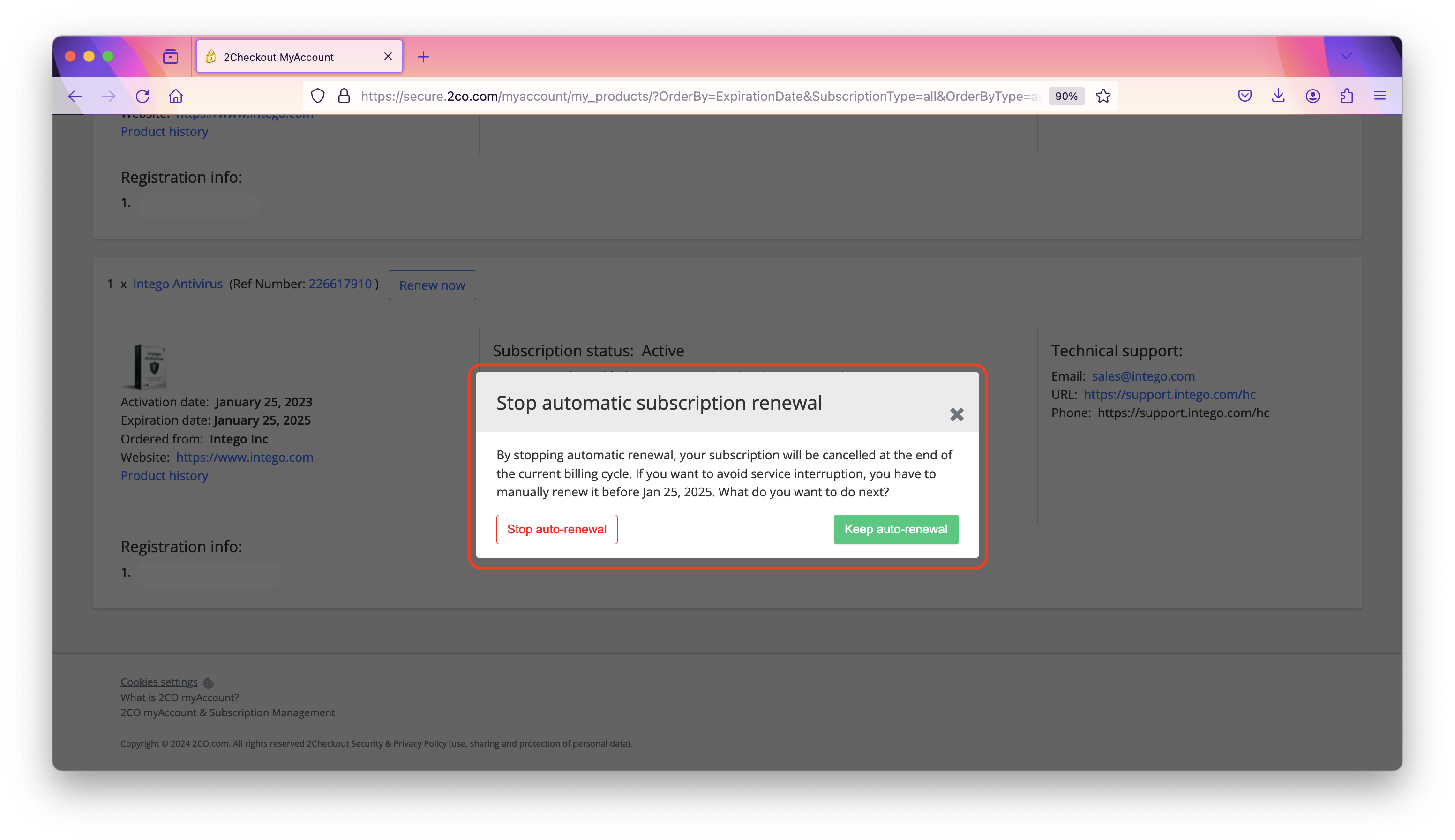Image resolution: width=1455 pixels, height=840 pixels.
Task: Click the lower Registration info: heading
Action: click(x=181, y=547)
